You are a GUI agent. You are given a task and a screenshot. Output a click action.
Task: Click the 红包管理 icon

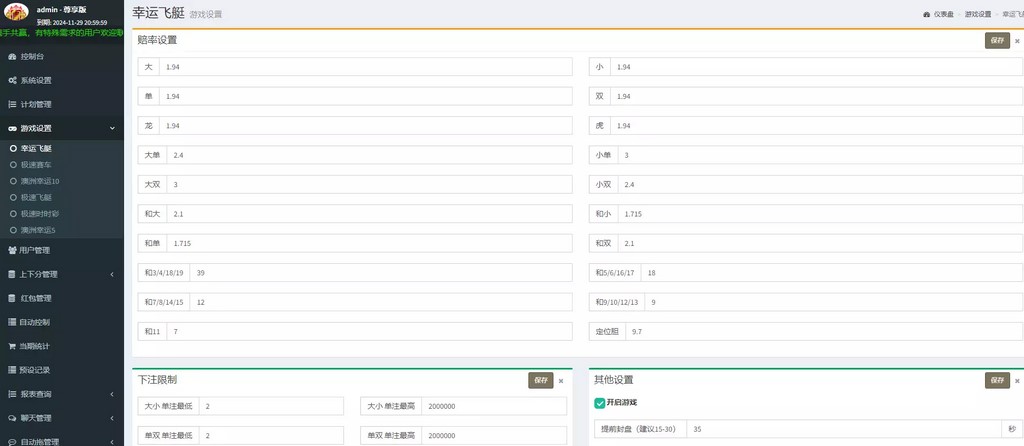[12, 298]
